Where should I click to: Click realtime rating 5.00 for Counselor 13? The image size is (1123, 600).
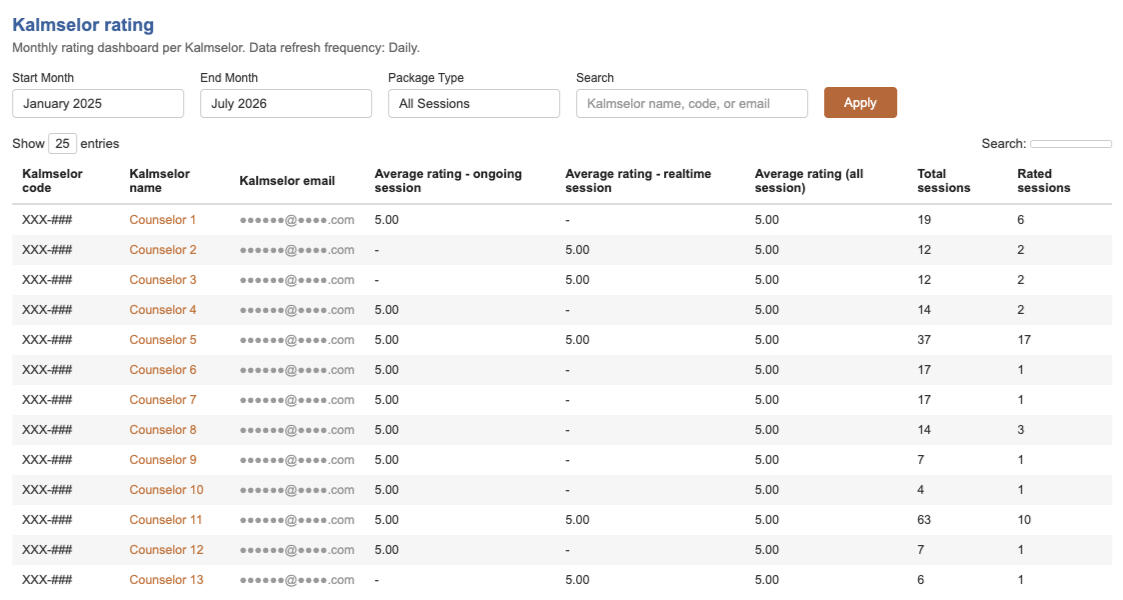pos(577,581)
